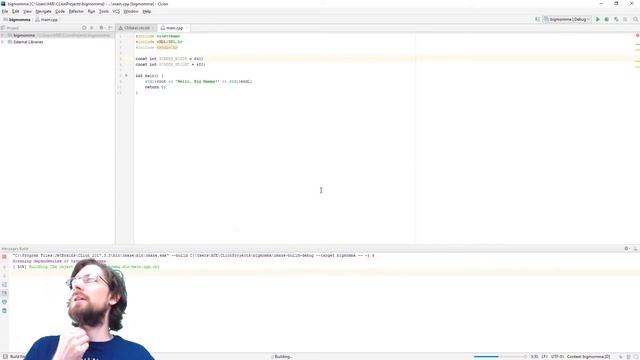
Task: Click the lowest icon in Messages sidebar
Action: [x=4, y=311]
